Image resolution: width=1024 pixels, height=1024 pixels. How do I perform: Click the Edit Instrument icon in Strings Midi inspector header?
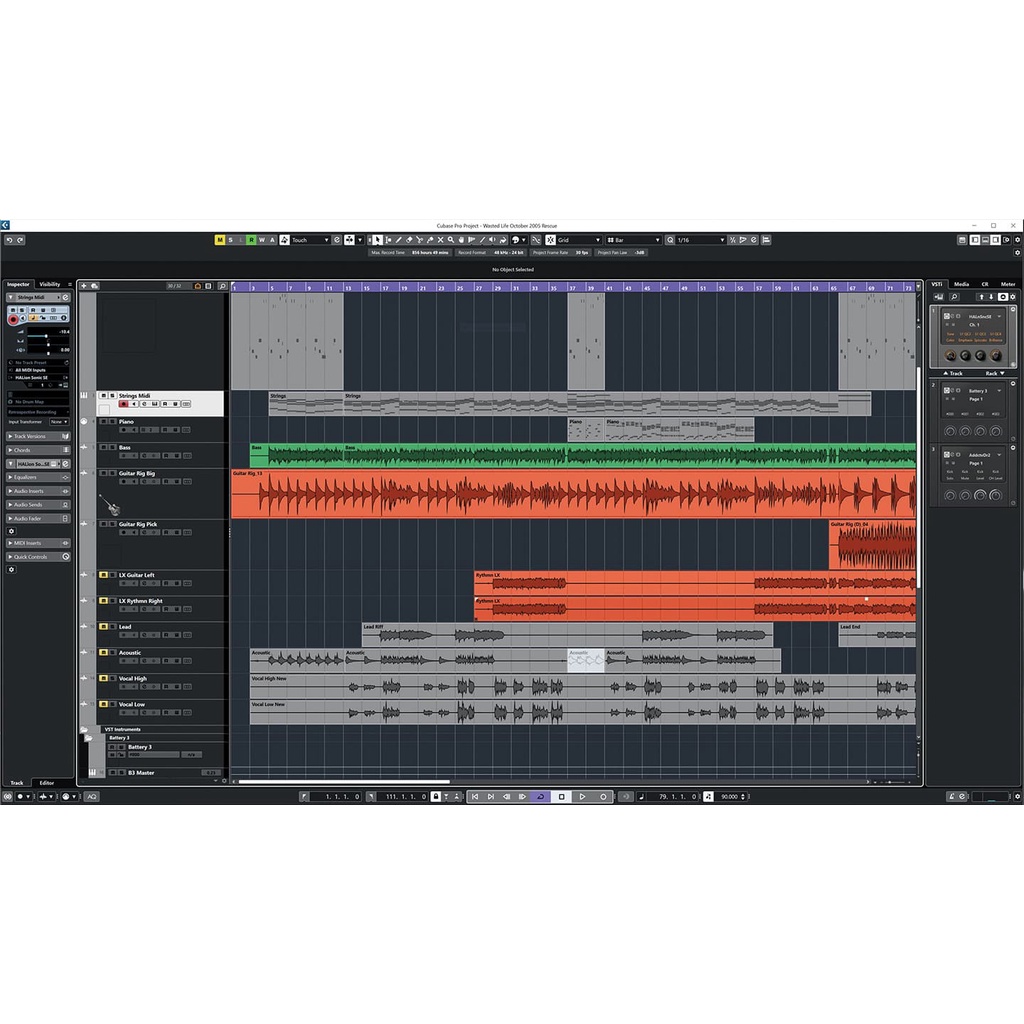pos(65,298)
